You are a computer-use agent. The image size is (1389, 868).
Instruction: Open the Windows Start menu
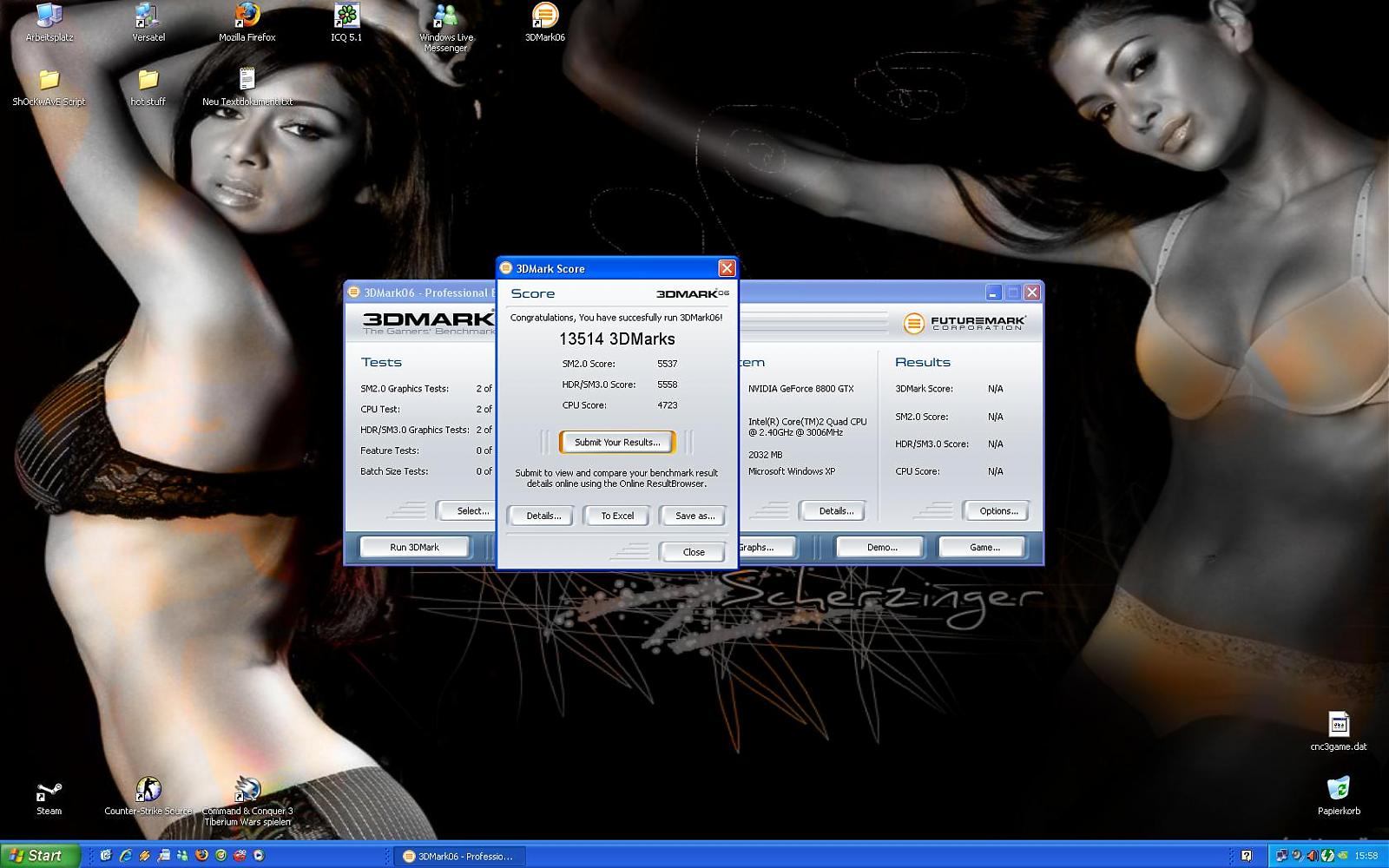40,855
